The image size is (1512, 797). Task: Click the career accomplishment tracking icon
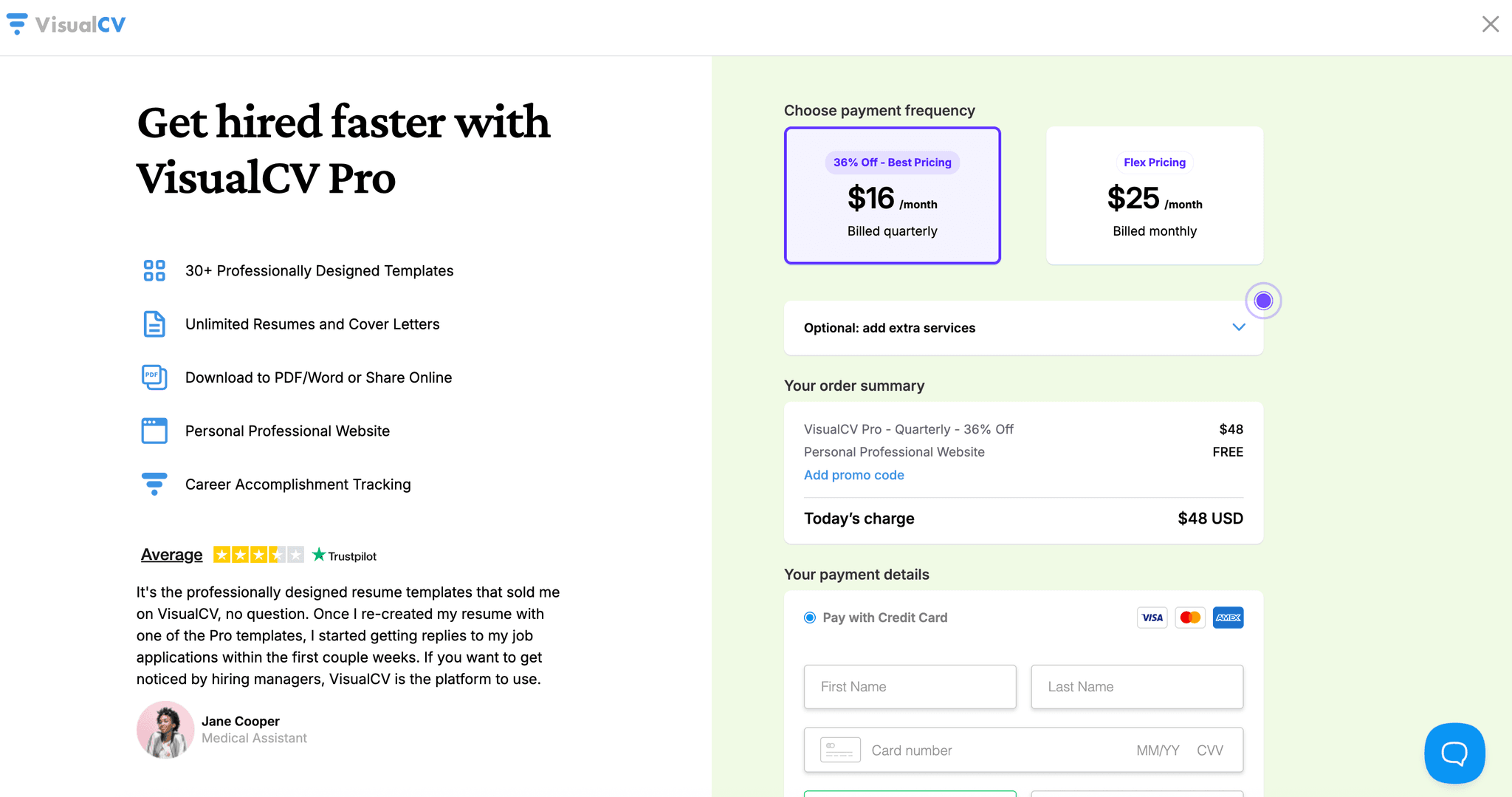point(154,484)
